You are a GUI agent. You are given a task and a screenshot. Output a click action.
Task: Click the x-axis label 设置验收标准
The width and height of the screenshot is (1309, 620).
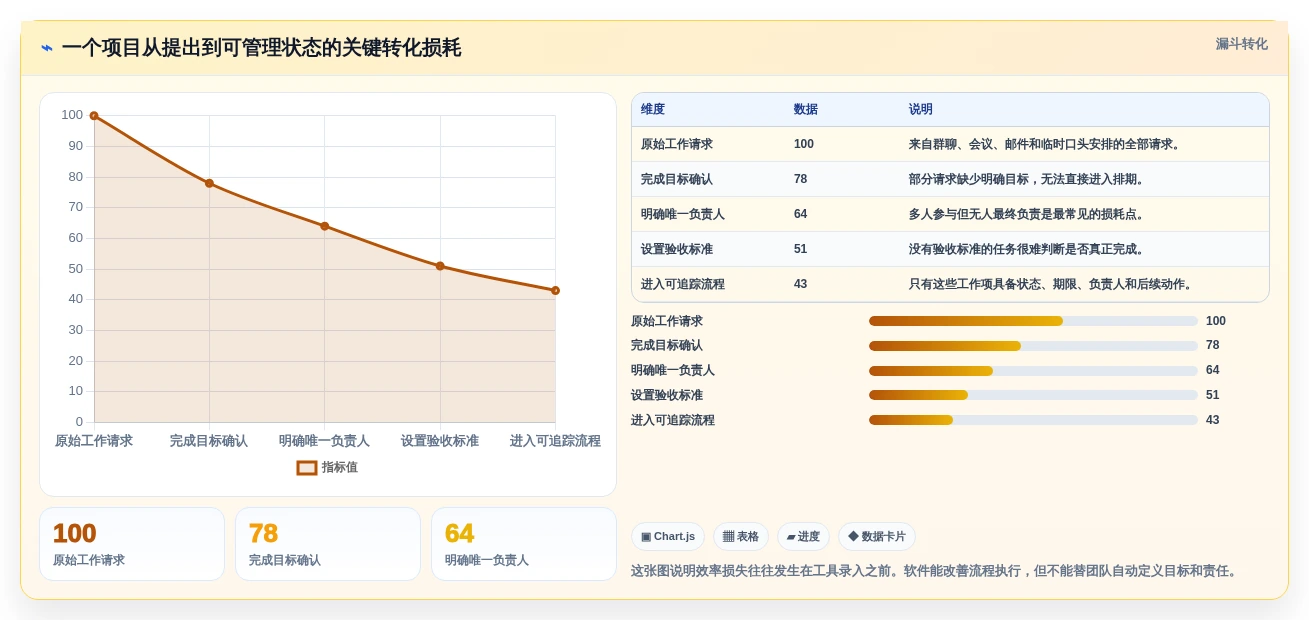point(440,441)
